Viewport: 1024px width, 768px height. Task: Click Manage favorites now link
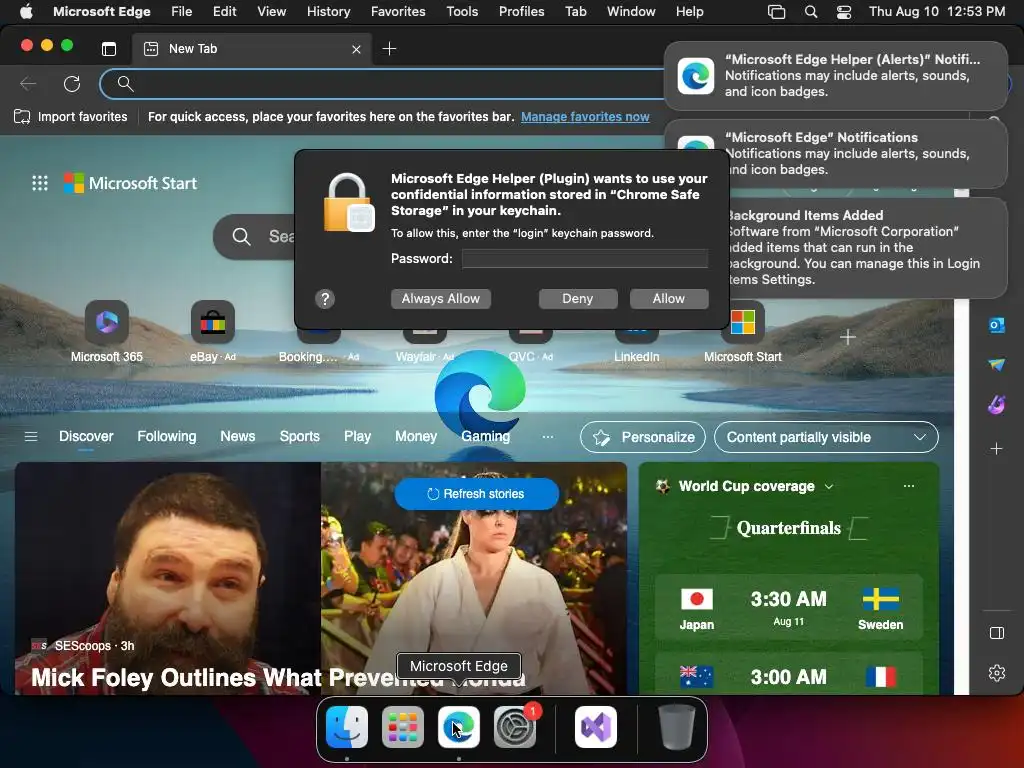(585, 117)
